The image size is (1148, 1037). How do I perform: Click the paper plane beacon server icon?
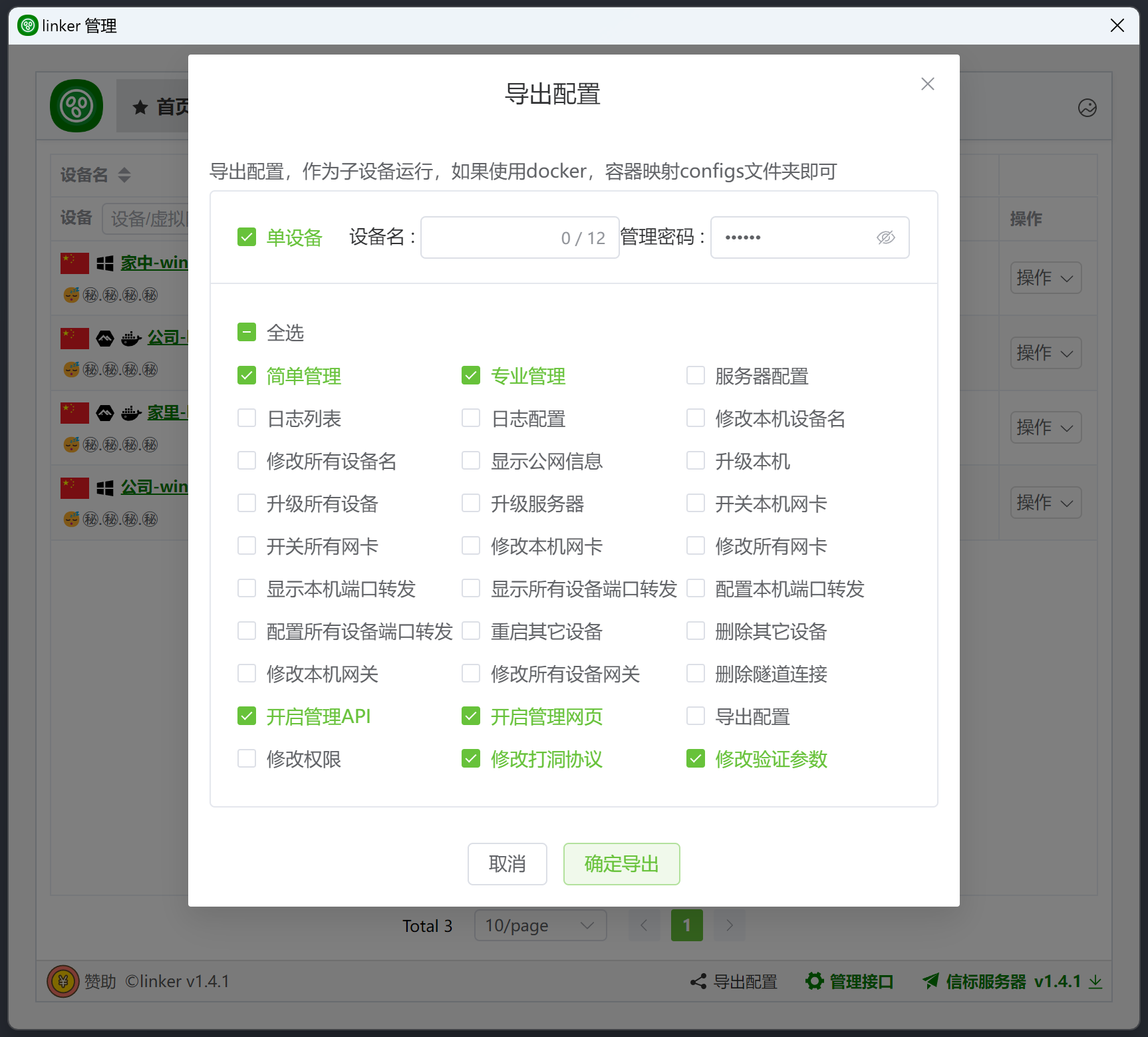tap(931, 982)
